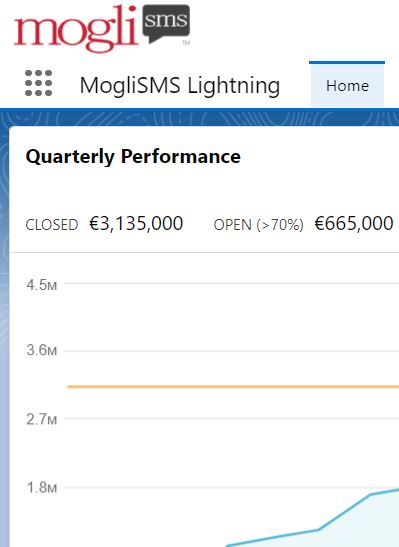Click the Quarterly Performance heading
The image size is (399, 547).
(133, 156)
